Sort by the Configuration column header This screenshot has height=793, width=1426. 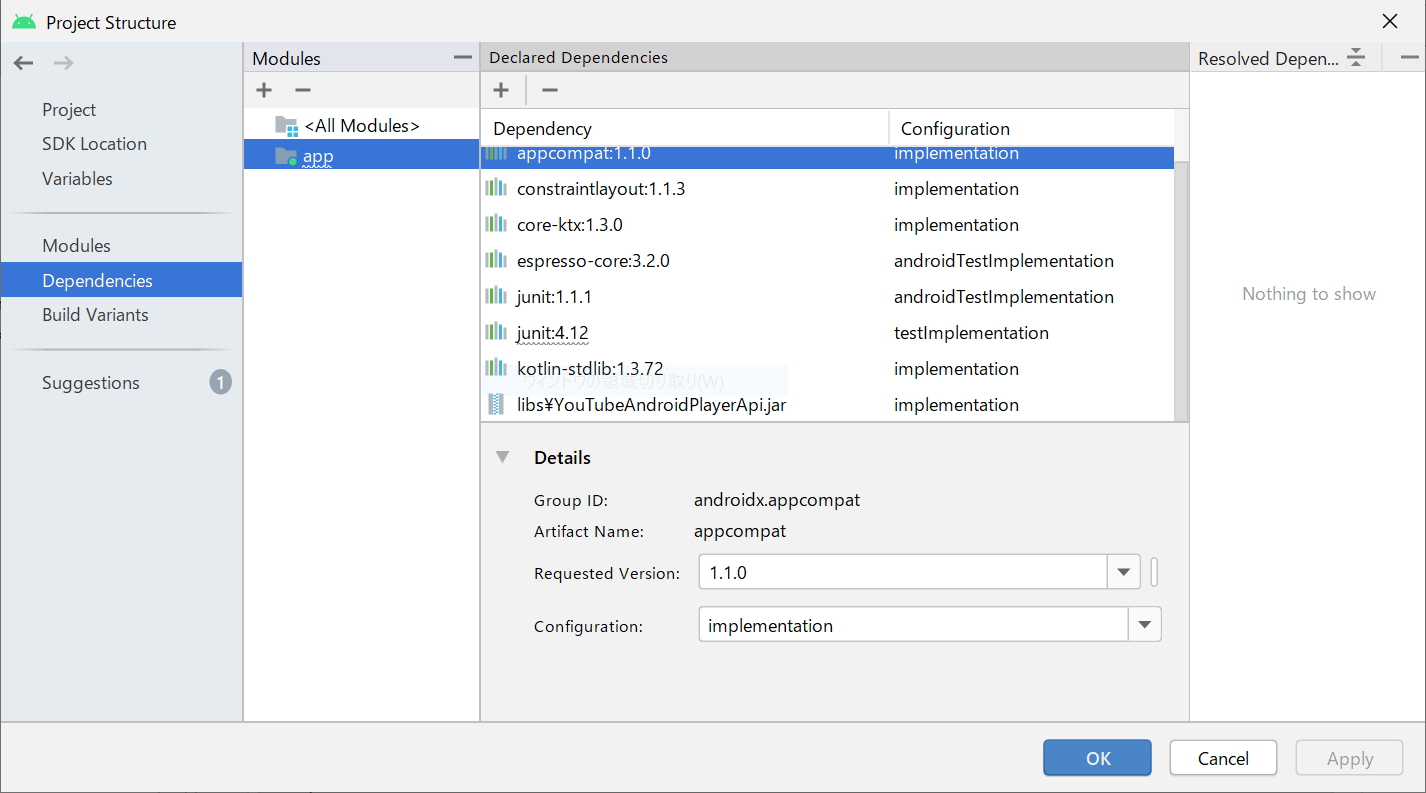(1031, 129)
